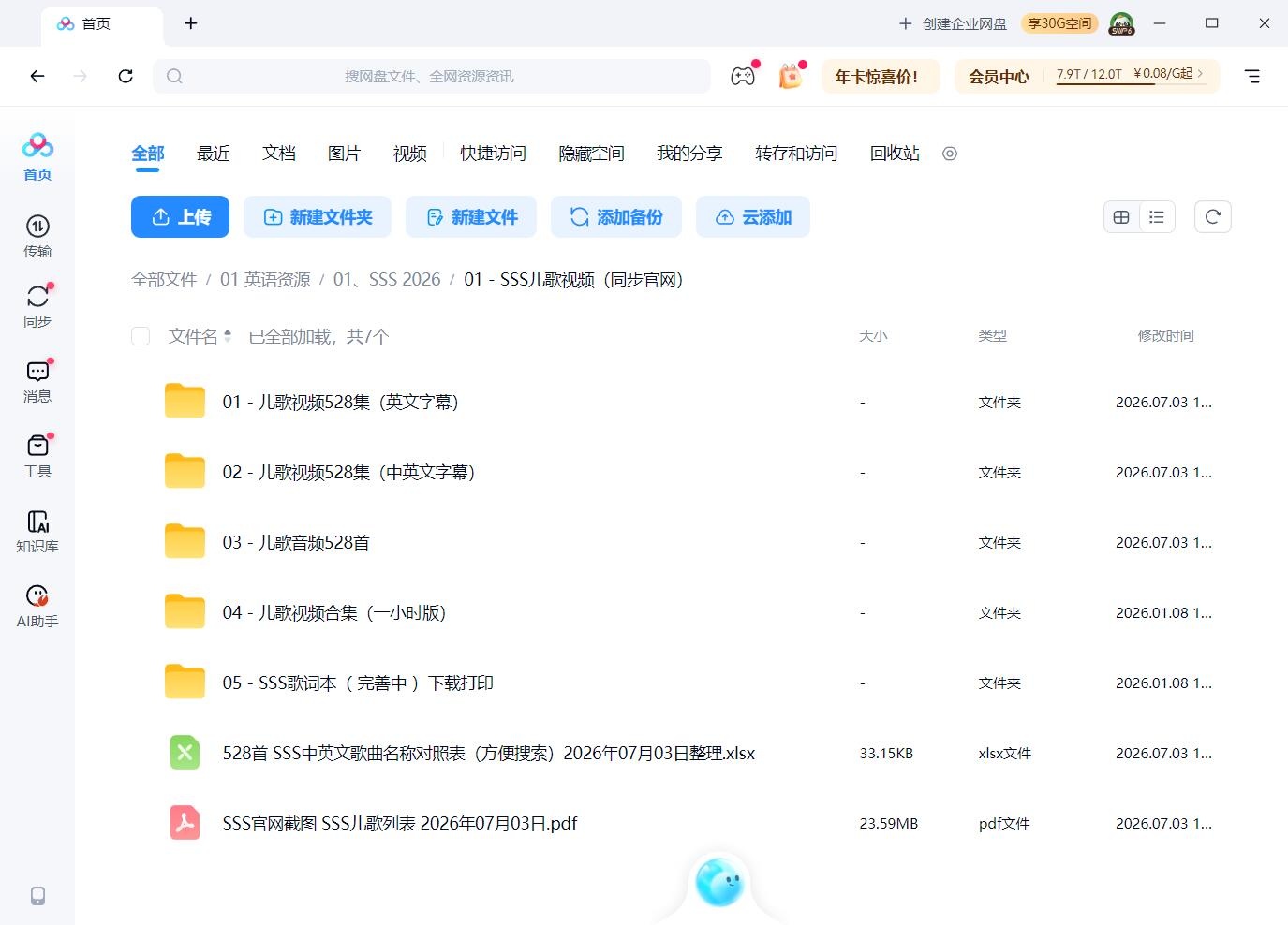Click the 添加备份 button
The image size is (1288, 925).
pos(616,217)
